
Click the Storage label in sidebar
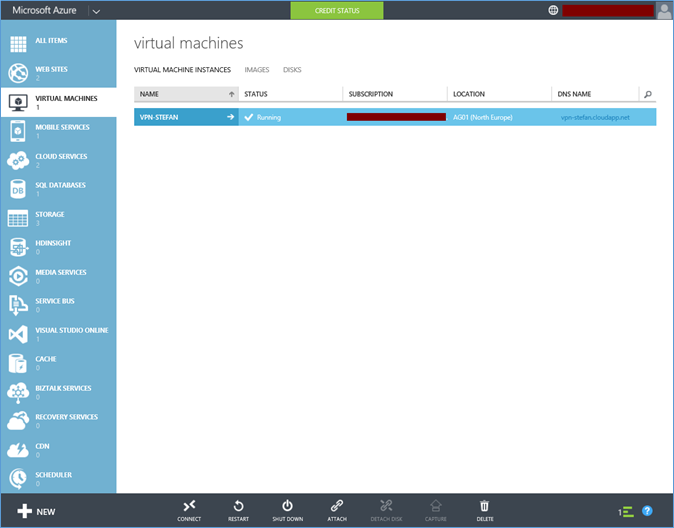pos(50,214)
